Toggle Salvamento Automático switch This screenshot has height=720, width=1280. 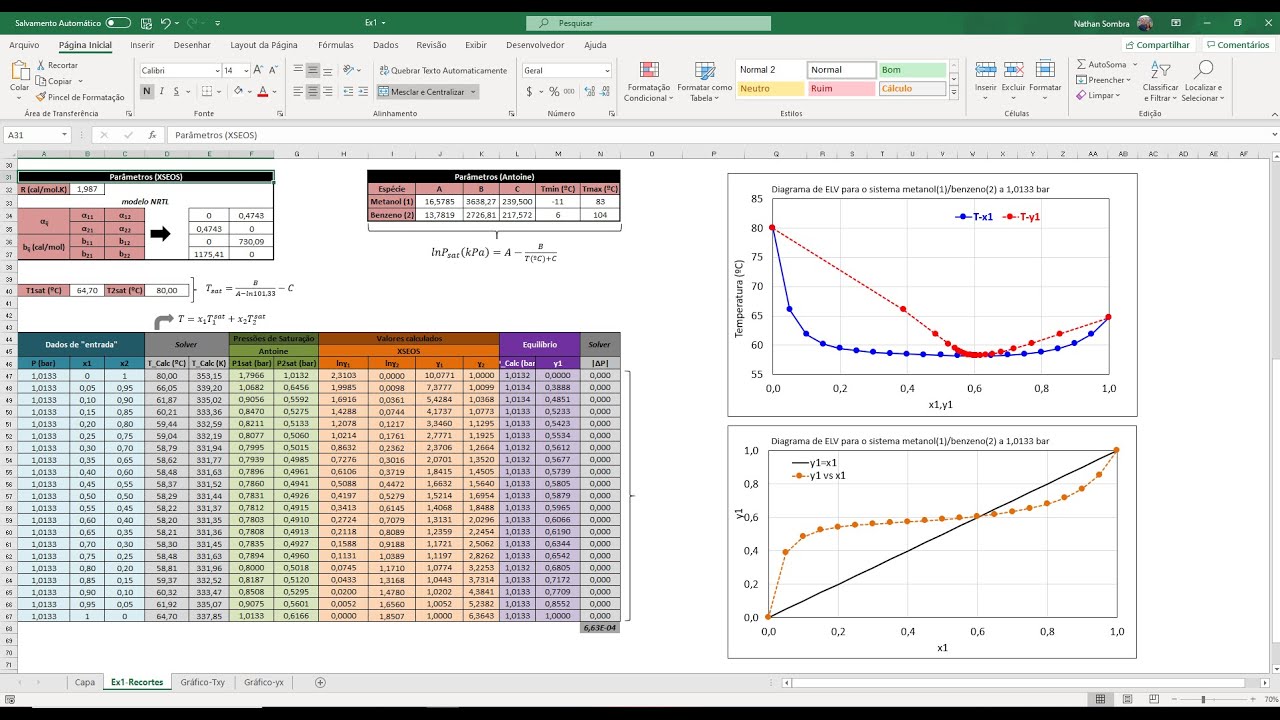point(118,22)
